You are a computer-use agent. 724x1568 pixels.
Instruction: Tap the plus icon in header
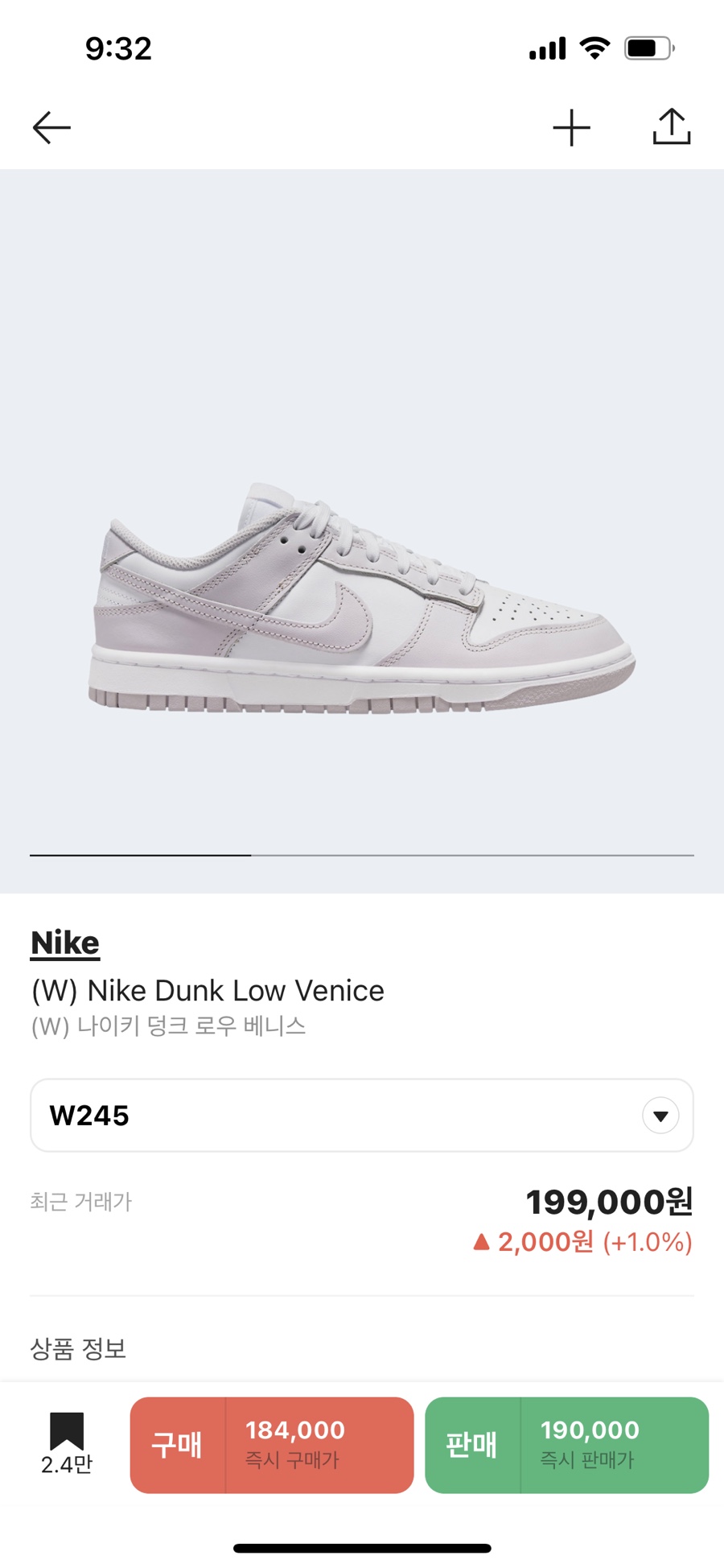(572, 128)
